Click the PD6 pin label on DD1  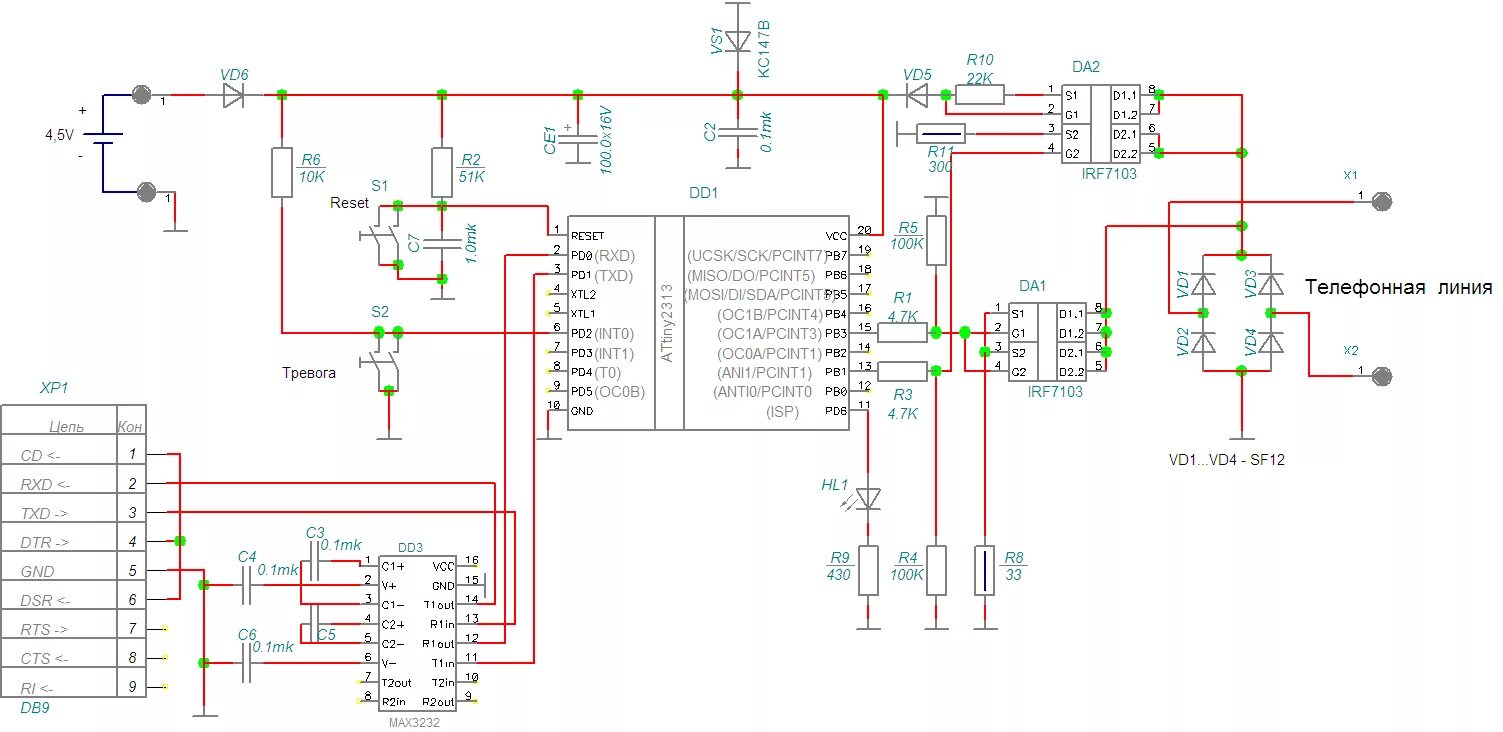click(836, 410)
